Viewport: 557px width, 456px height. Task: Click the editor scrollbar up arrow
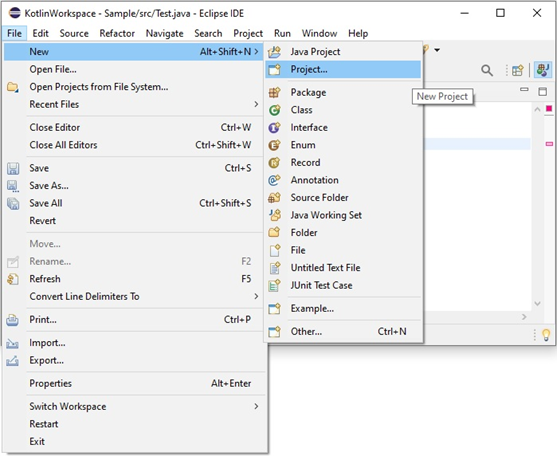click(537, 109)
